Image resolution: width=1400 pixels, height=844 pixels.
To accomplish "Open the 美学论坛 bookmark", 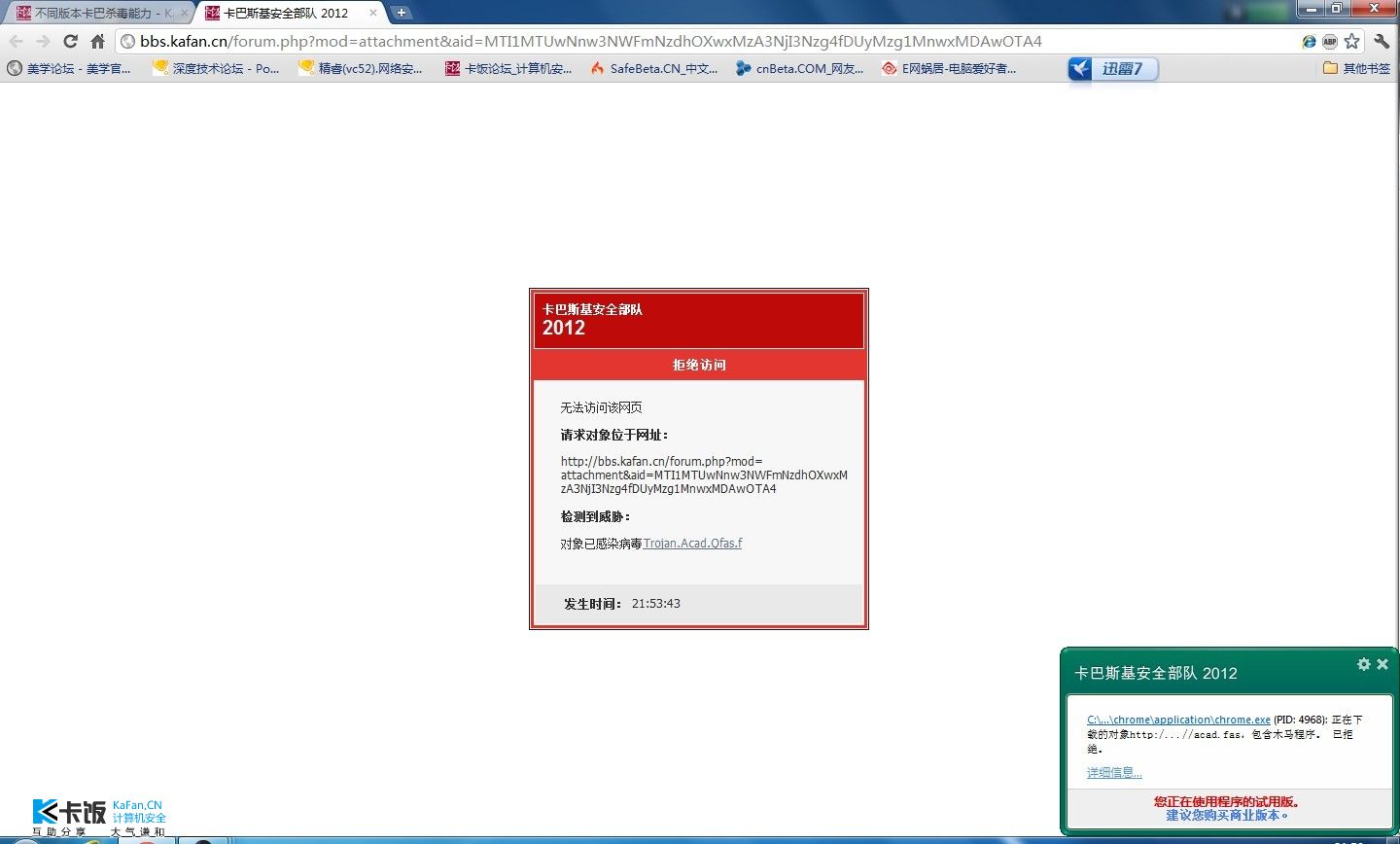I will 69,68.
